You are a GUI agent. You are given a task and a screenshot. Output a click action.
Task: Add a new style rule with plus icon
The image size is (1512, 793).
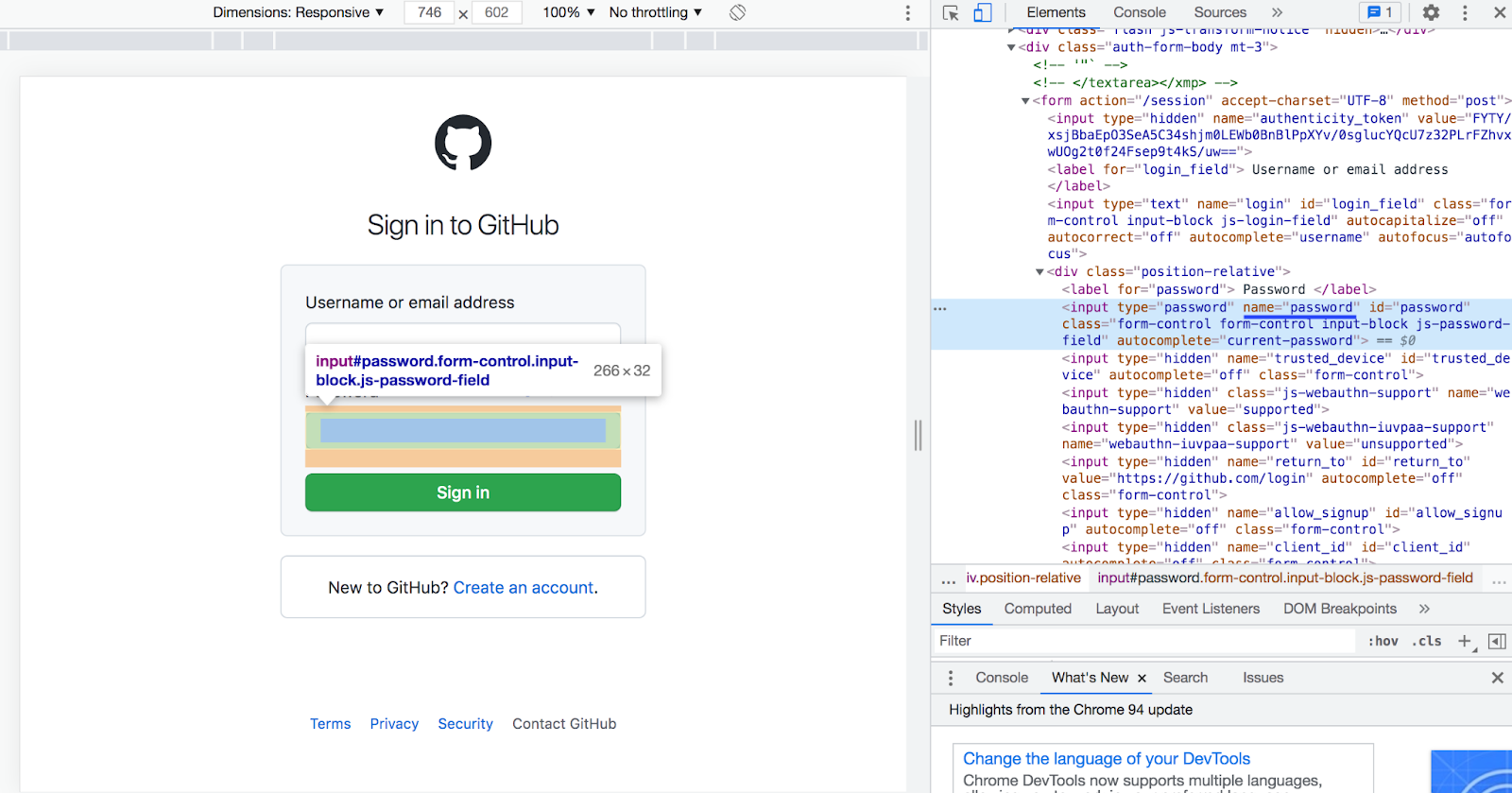(x=1465, y=641)
